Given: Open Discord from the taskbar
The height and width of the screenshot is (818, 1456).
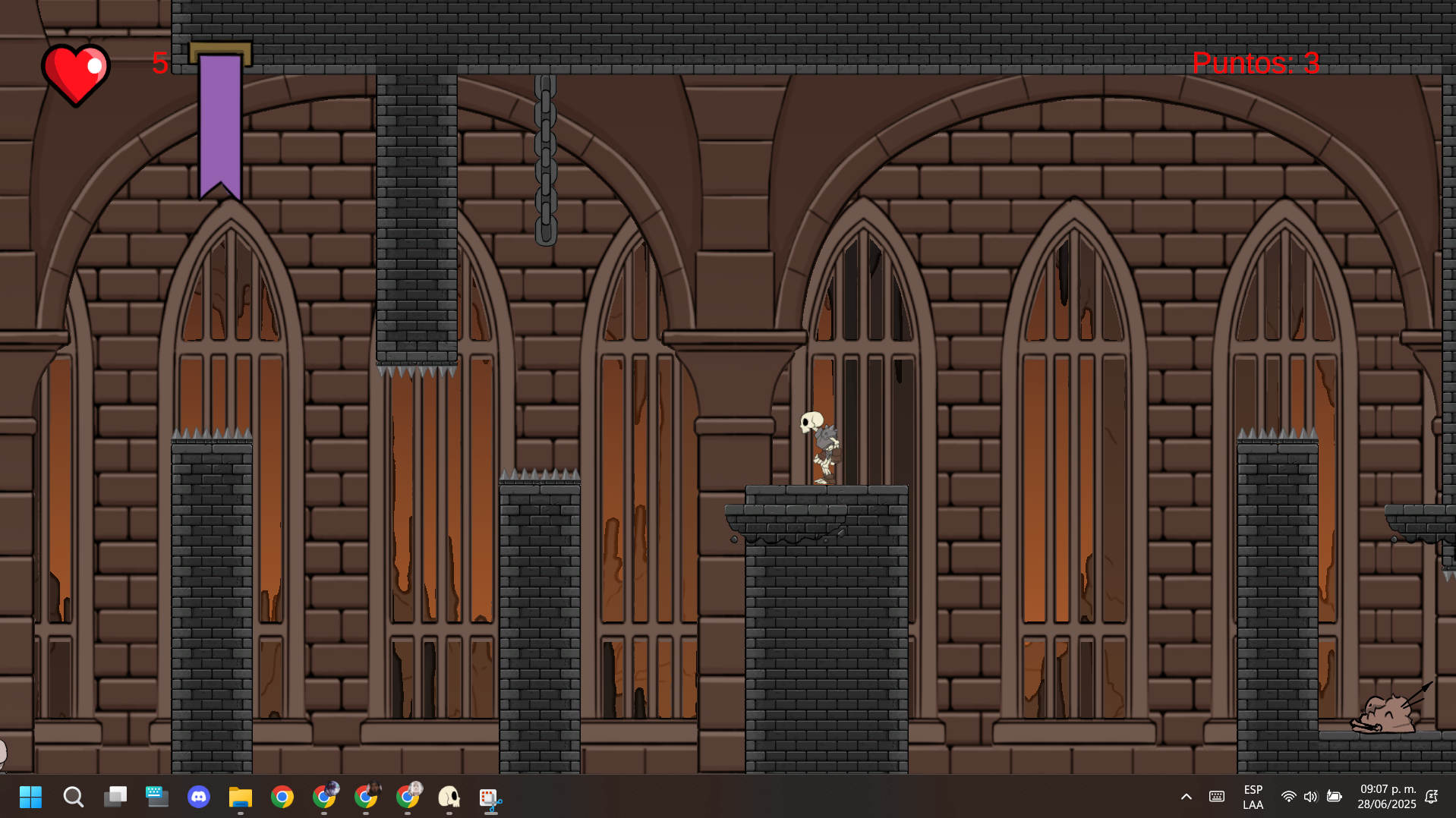Looking at the screenshot, I should pos(199,797).
